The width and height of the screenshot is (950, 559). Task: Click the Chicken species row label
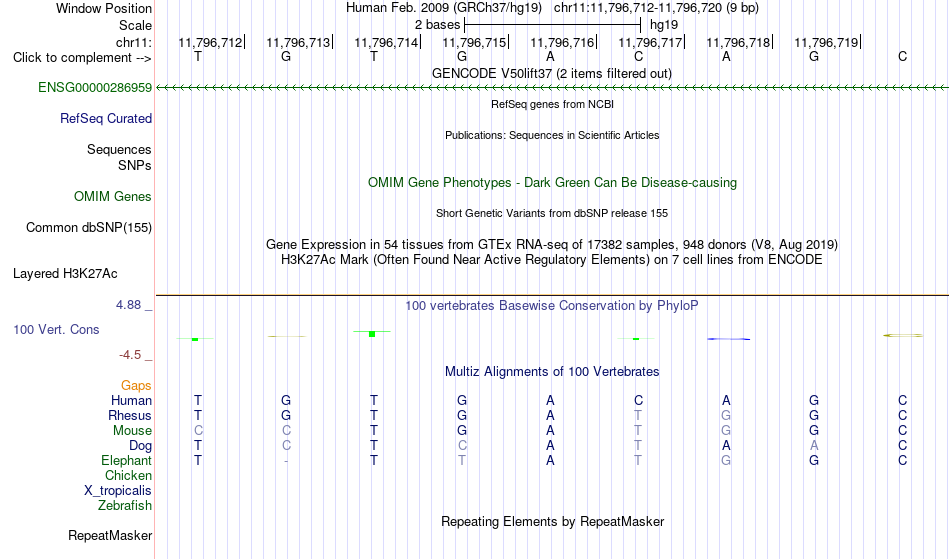(x=128, y=476)
